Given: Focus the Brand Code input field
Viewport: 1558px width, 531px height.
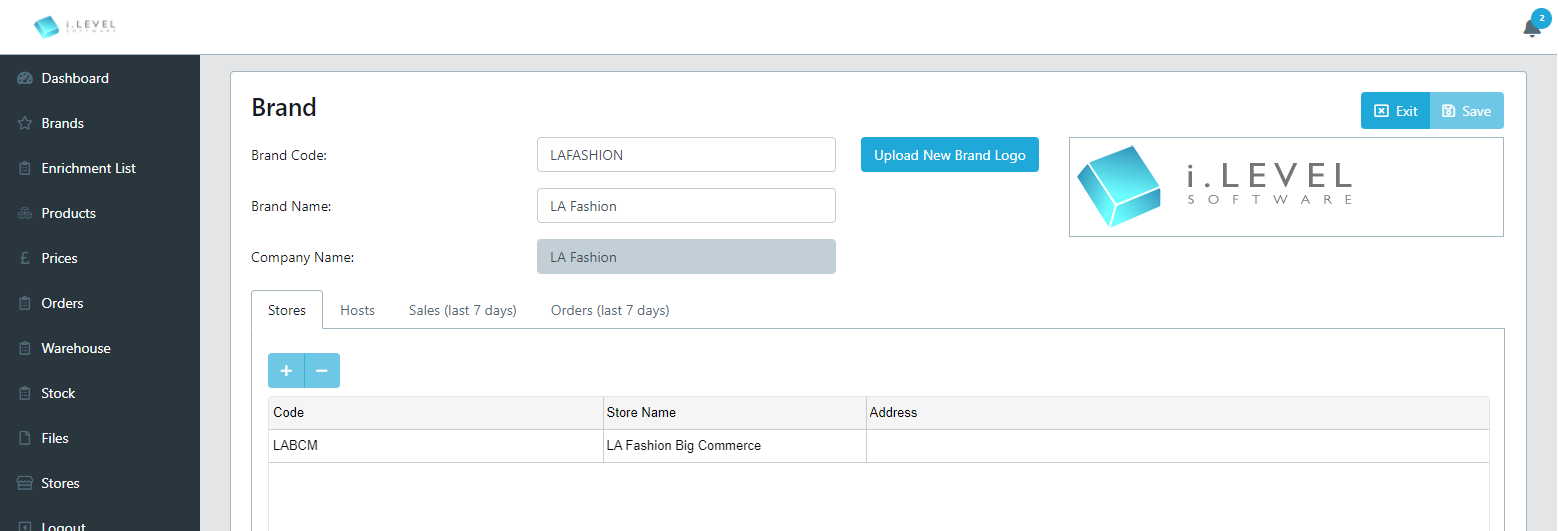Looking at the screenshot, I should point(686,155).
